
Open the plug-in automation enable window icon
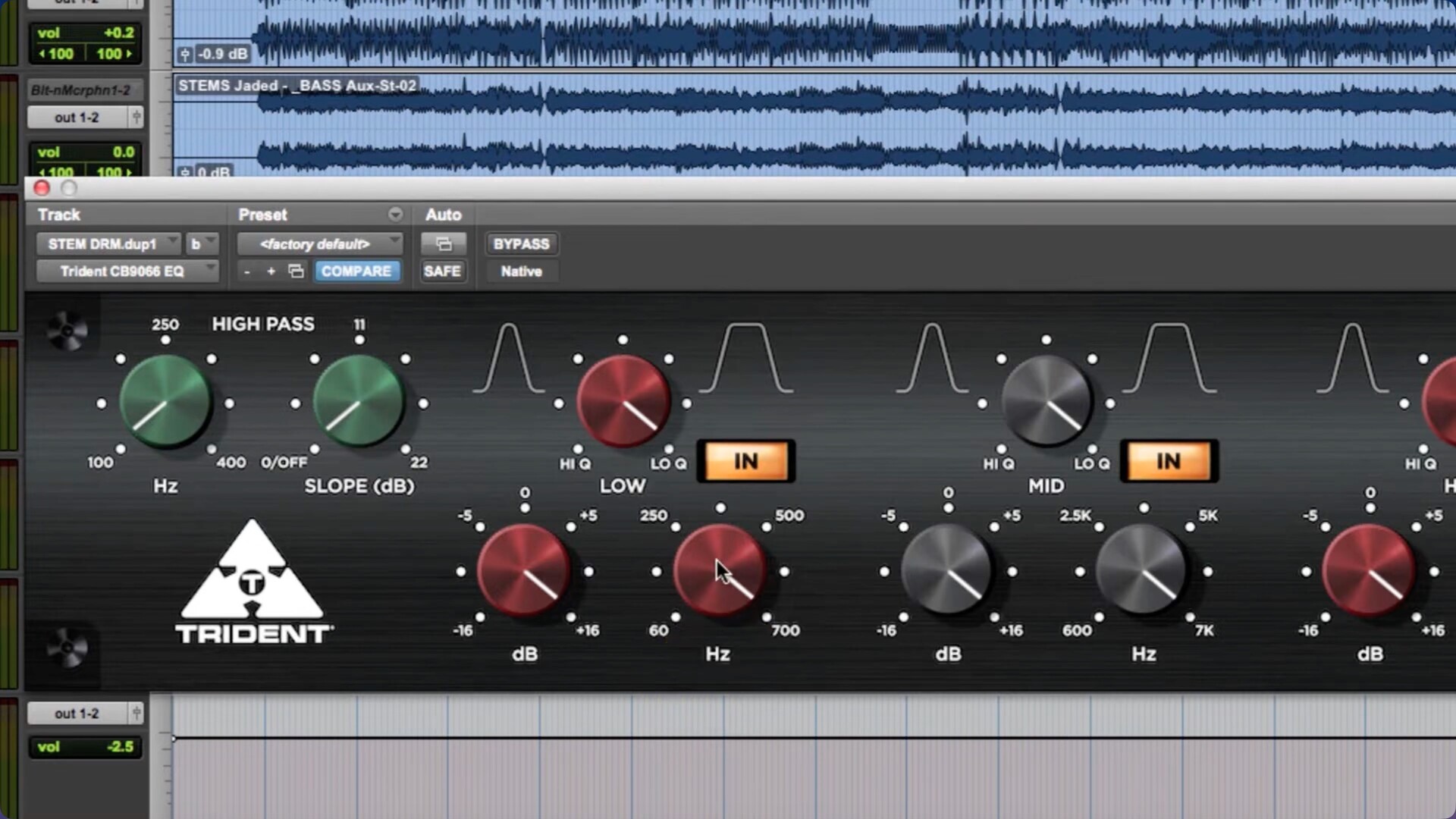click(444, 243)
